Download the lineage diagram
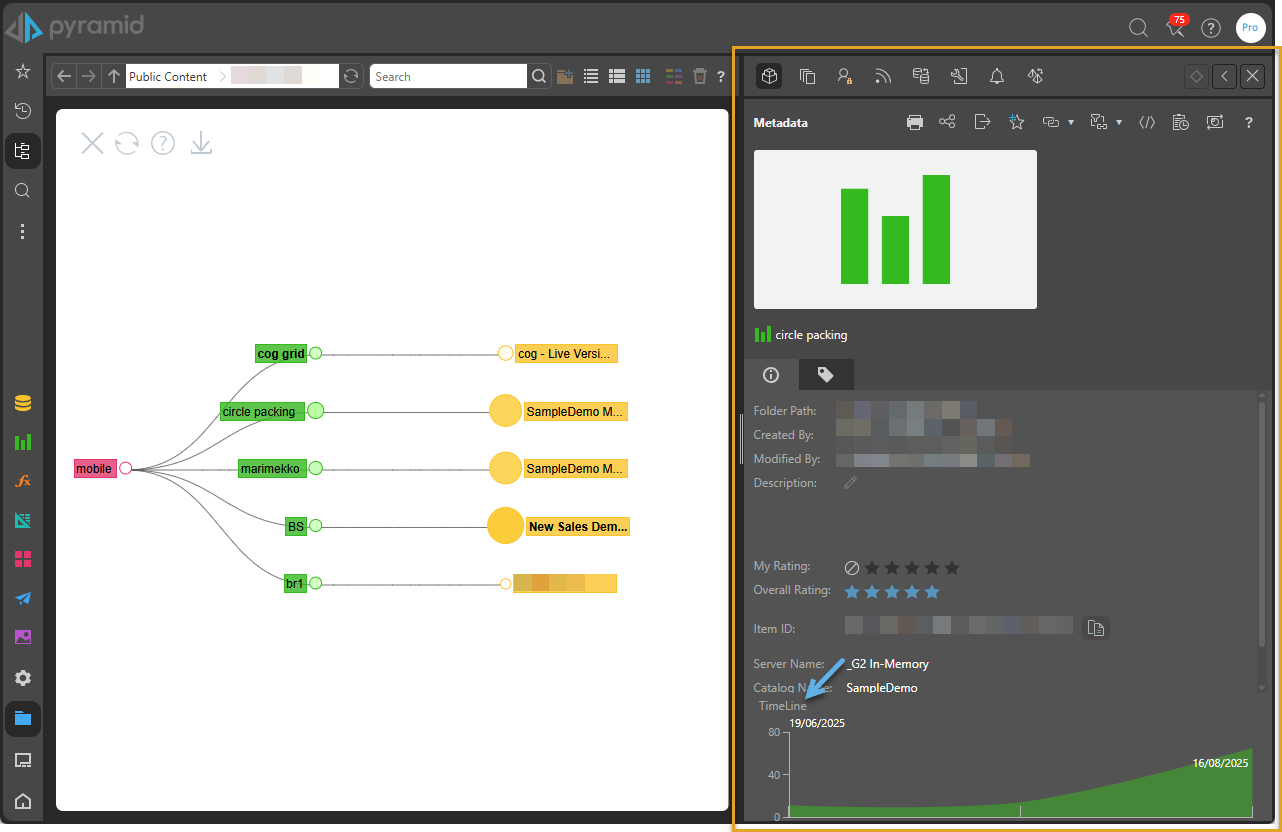Viewport: 1282px width, 832px height. pyautogui.click(x=201, y=144)
